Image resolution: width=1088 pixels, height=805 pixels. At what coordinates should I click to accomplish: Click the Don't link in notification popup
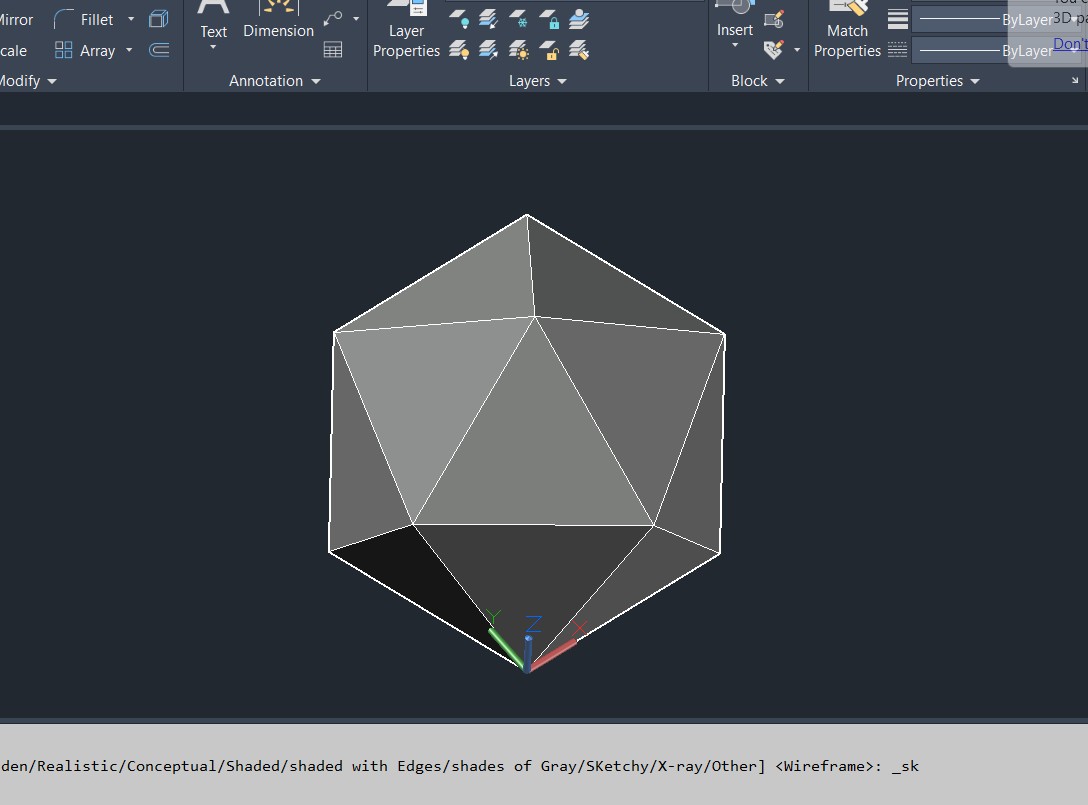tap(1069, 44)
